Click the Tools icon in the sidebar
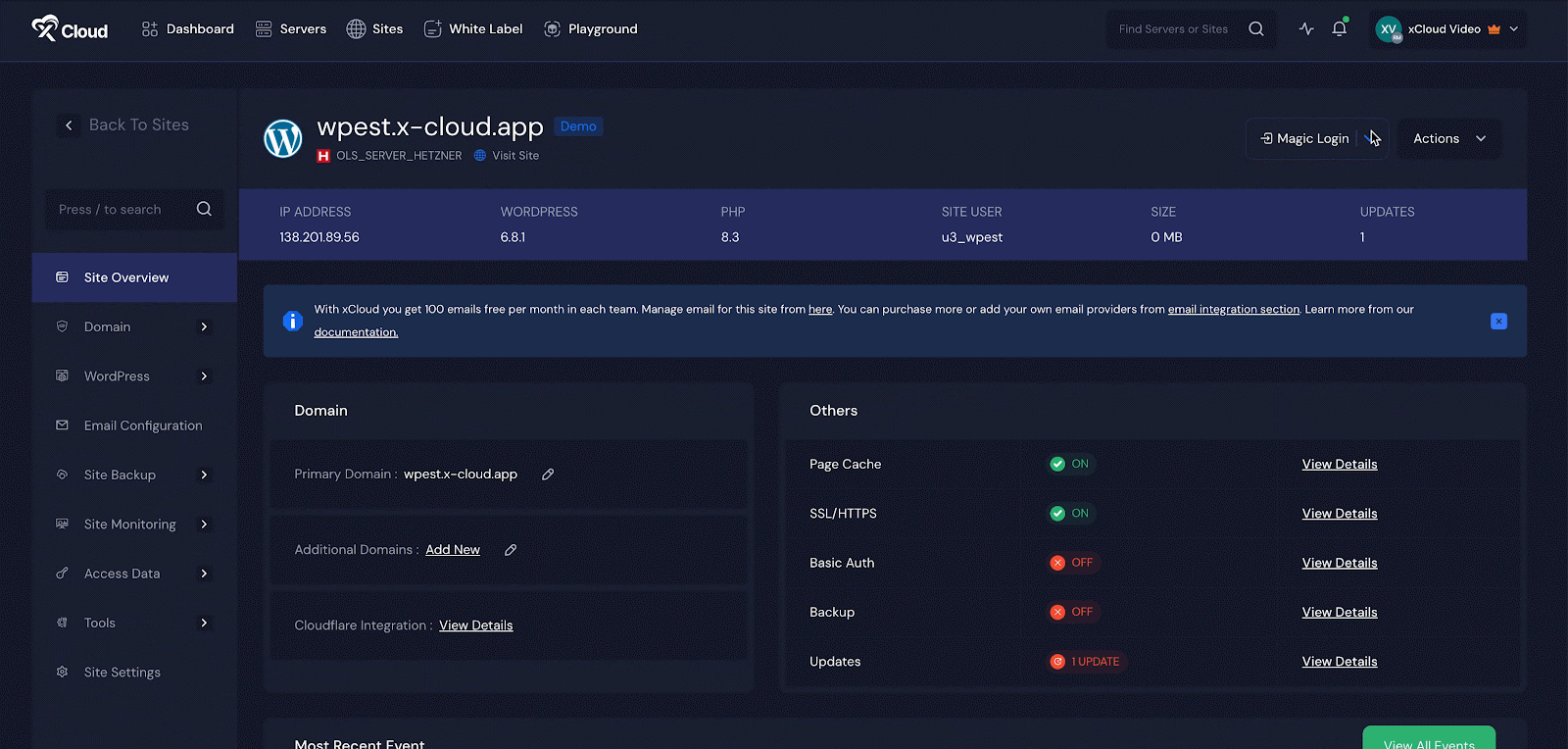The image size is (1568, 749). pyautogui.click(x=62, y=623)
